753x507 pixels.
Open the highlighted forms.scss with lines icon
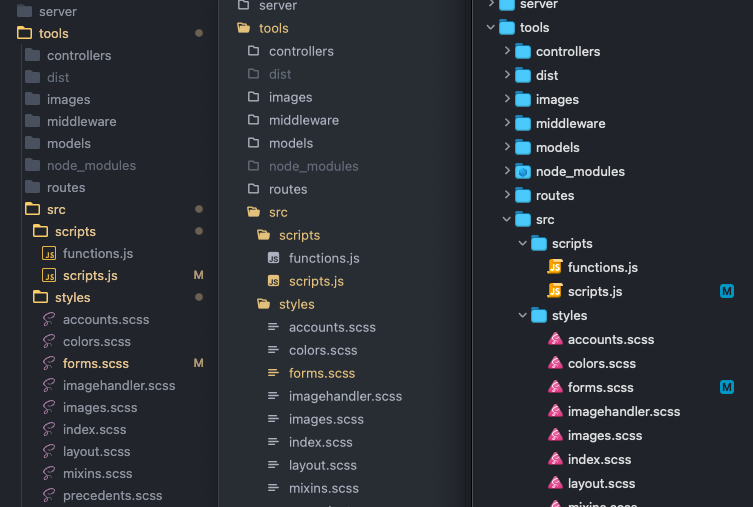tap(322, 373)
